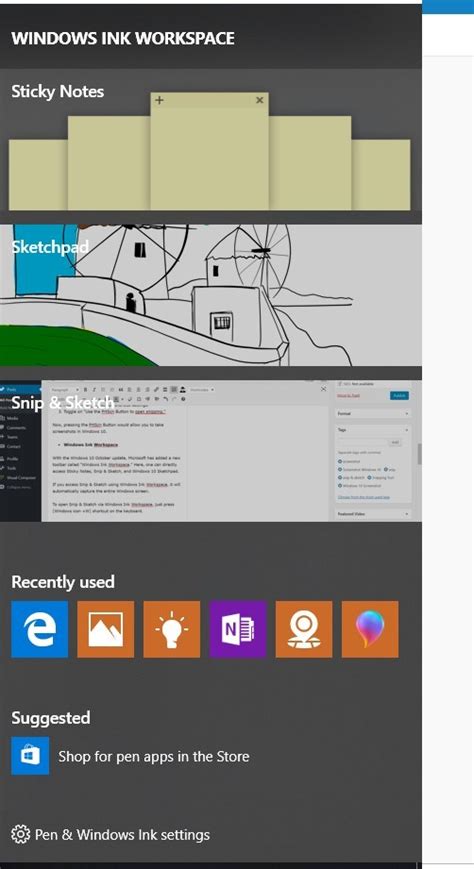Open Microsoft Edge from Recently used
Image resolution: width=474 pixels, height=869 pixels.
pyautogui.click(x=39, y=629)
